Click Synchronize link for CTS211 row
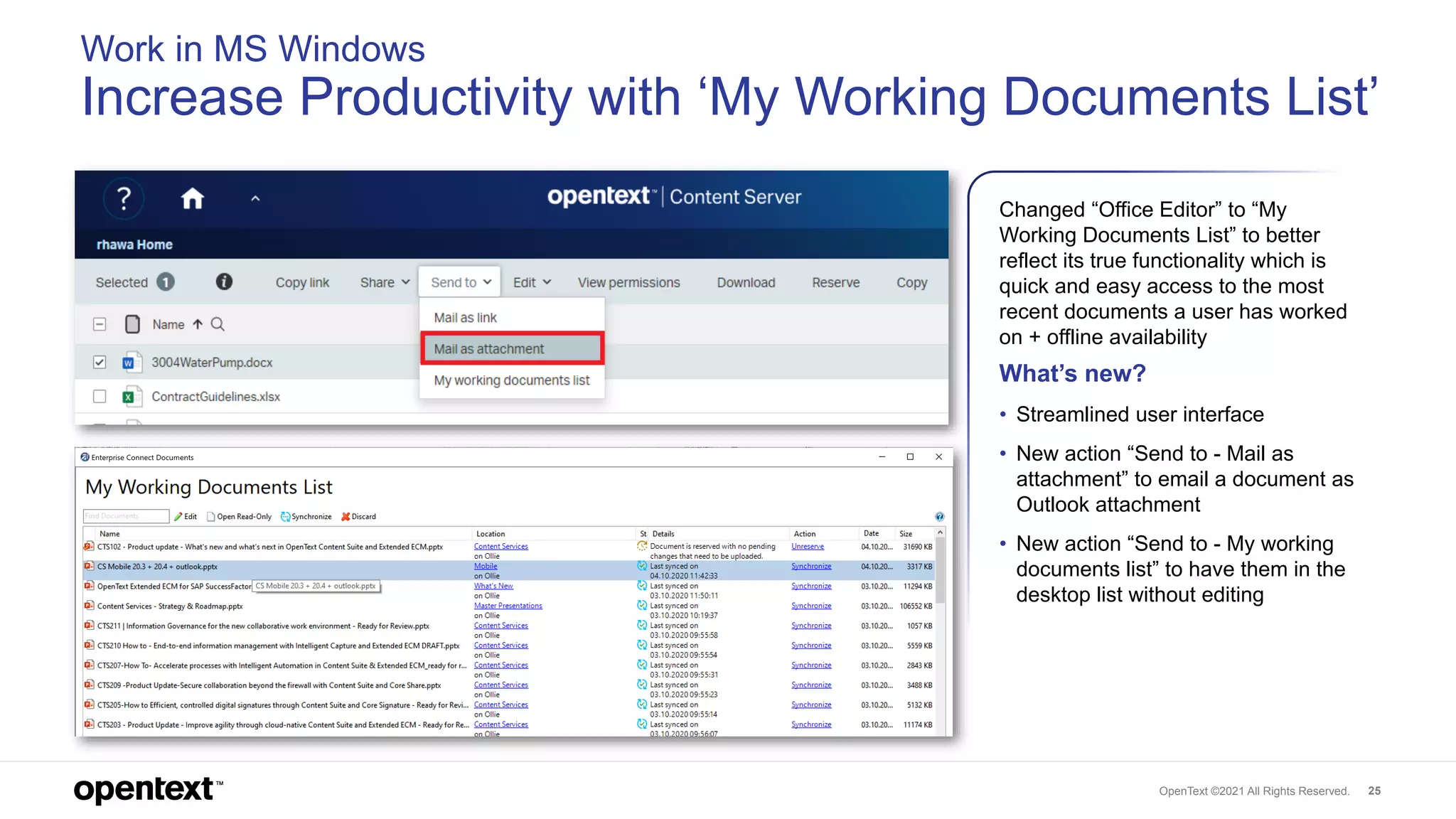Image resolution: width=1456 pixels, height=819 pixels. click(811, 626)
